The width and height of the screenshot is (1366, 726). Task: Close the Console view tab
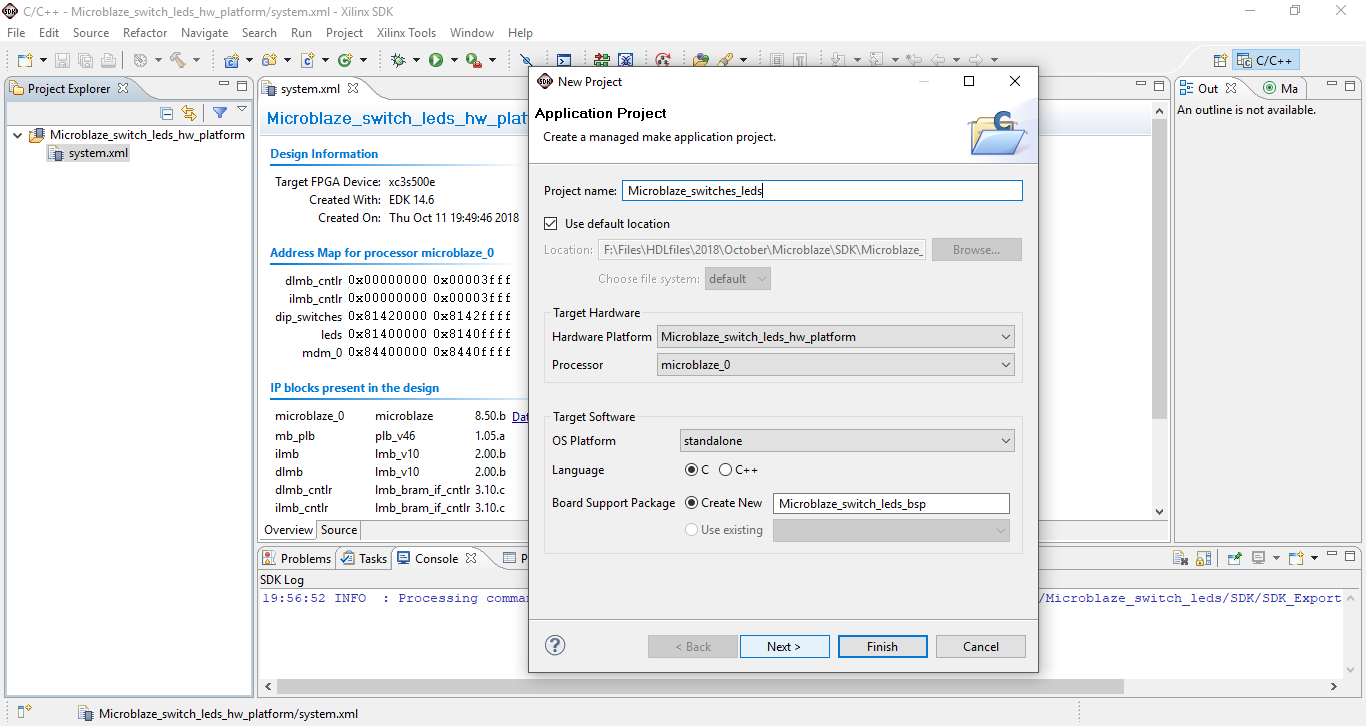(471, 558)
